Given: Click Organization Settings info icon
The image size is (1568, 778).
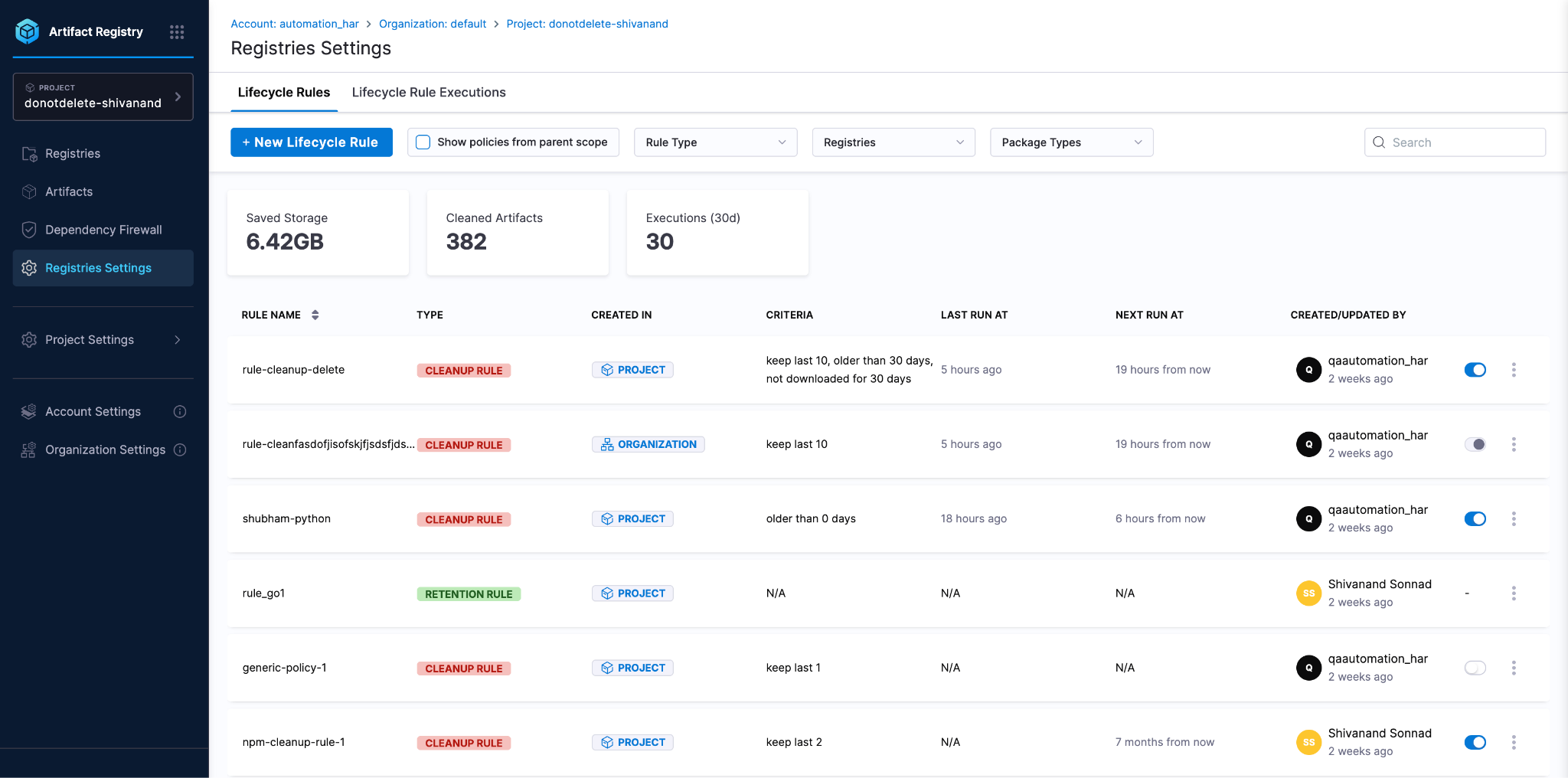Looking at the screenshot, I should [x=180, y=450].
